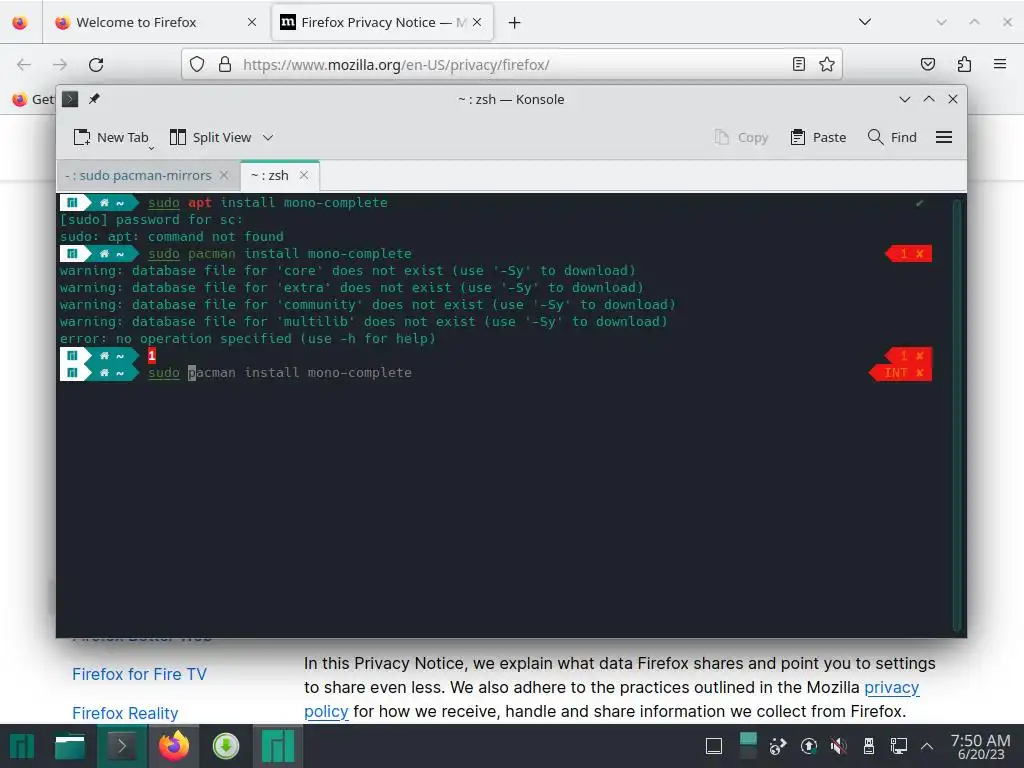
Task: Open a new Firefox tab
Action: click(515, 23)
